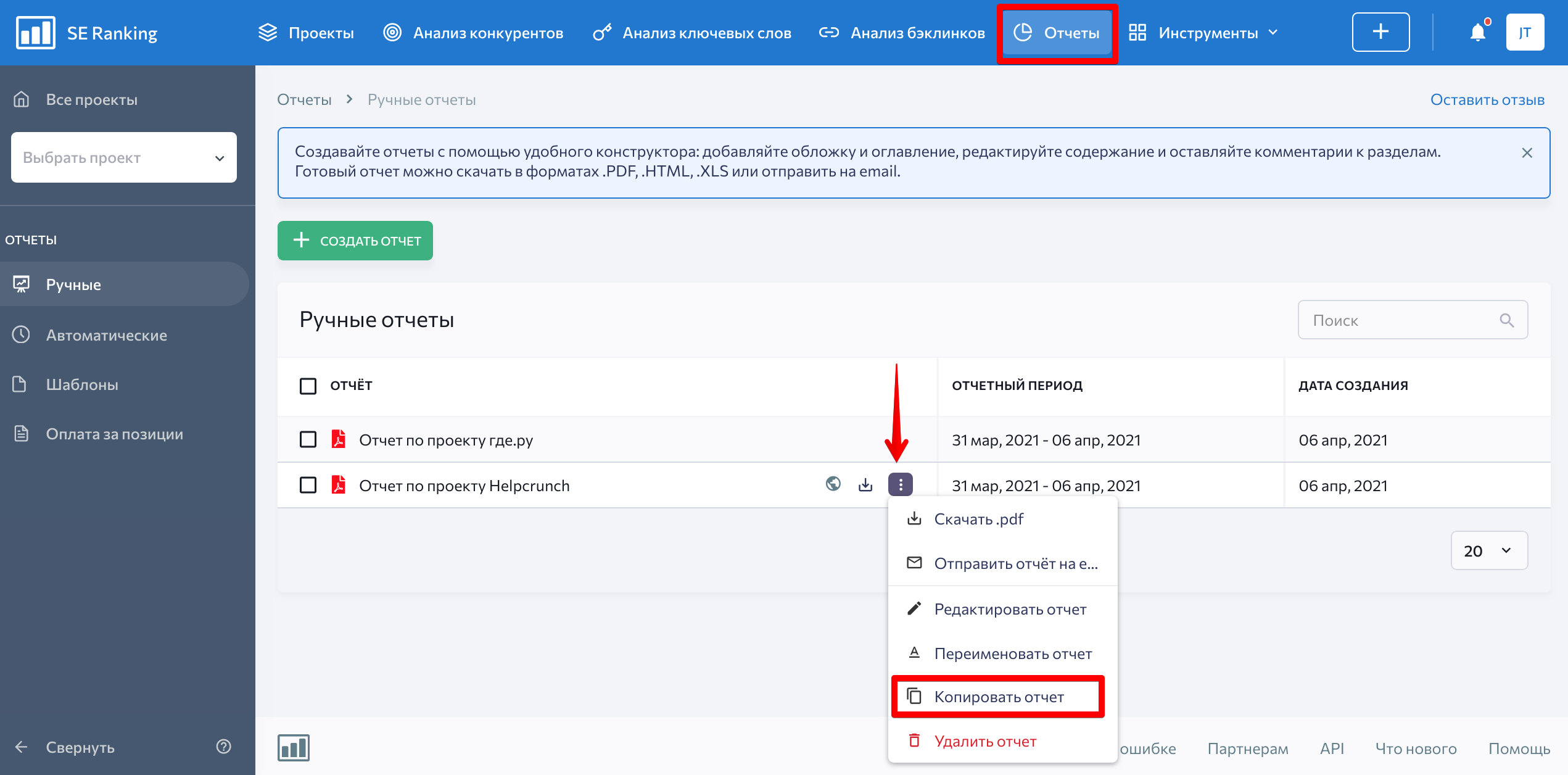Click the Отчеты breadcrumb link
The width and height of the screenshot is (1568, 775).
coord(304,99)
